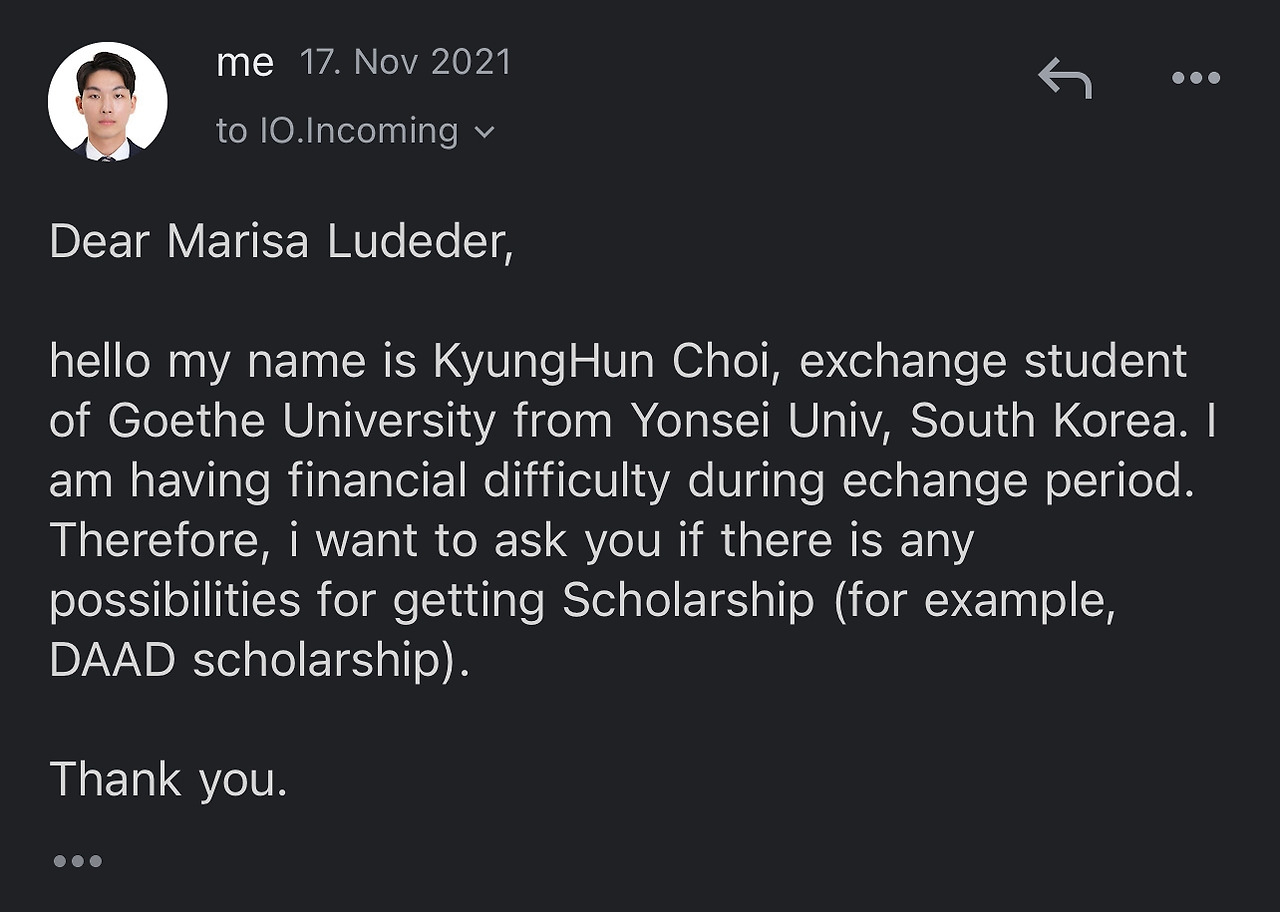1280x912 pixels.
Task: Click the word "Scholarship" before the parenthesis
Action: point(688,602)
